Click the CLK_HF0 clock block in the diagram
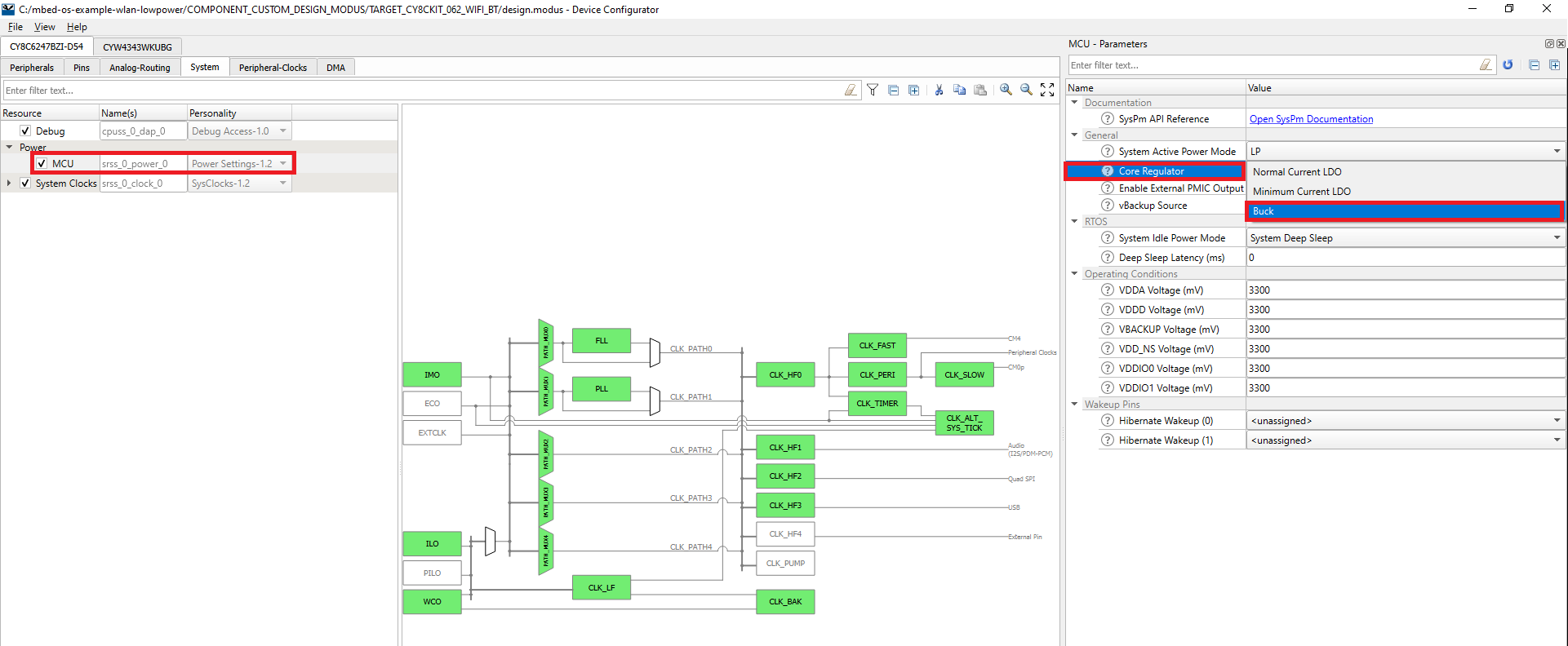 point(785,375)
